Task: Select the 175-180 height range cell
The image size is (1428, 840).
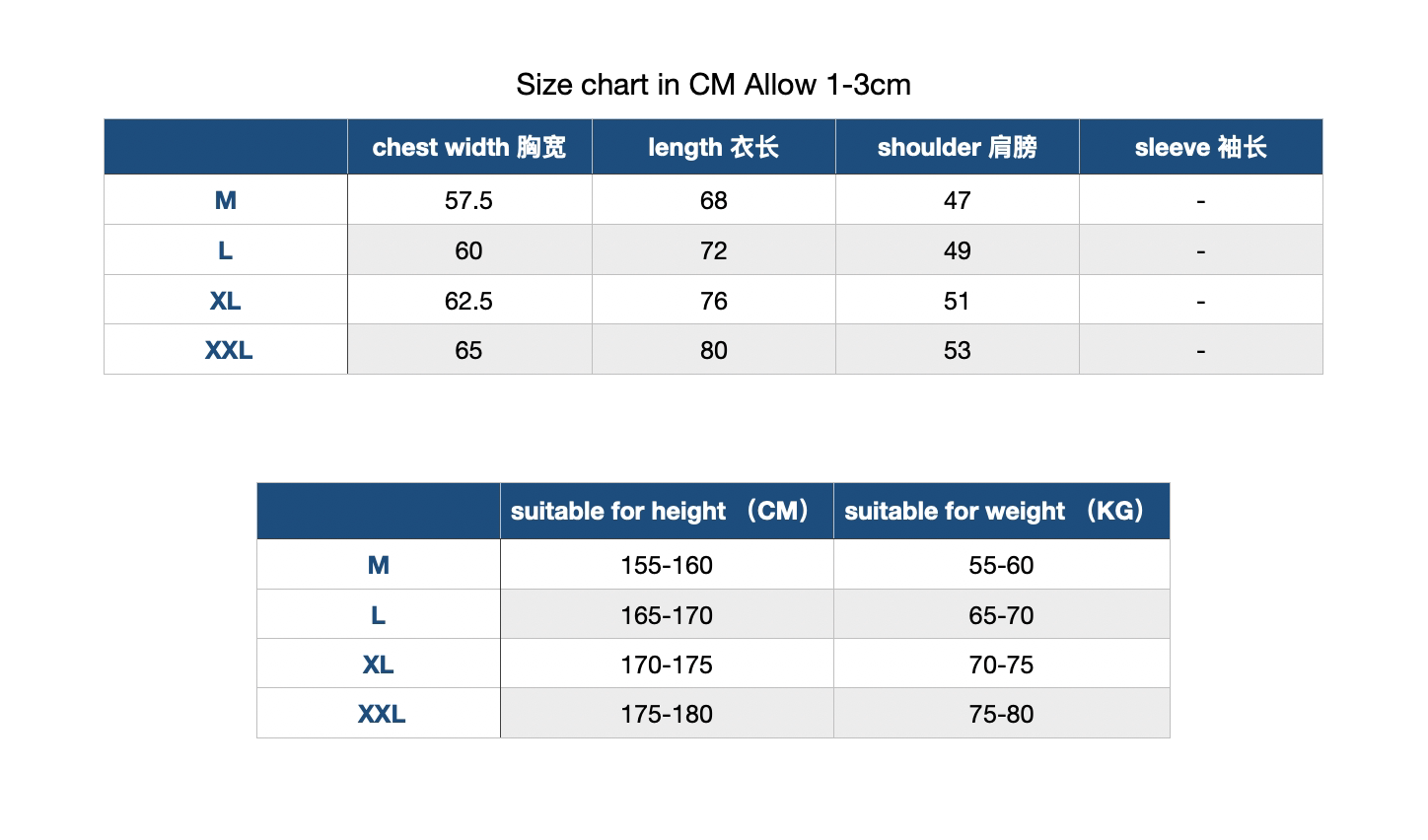Action: pyautogui.click(x=666, y=715)
